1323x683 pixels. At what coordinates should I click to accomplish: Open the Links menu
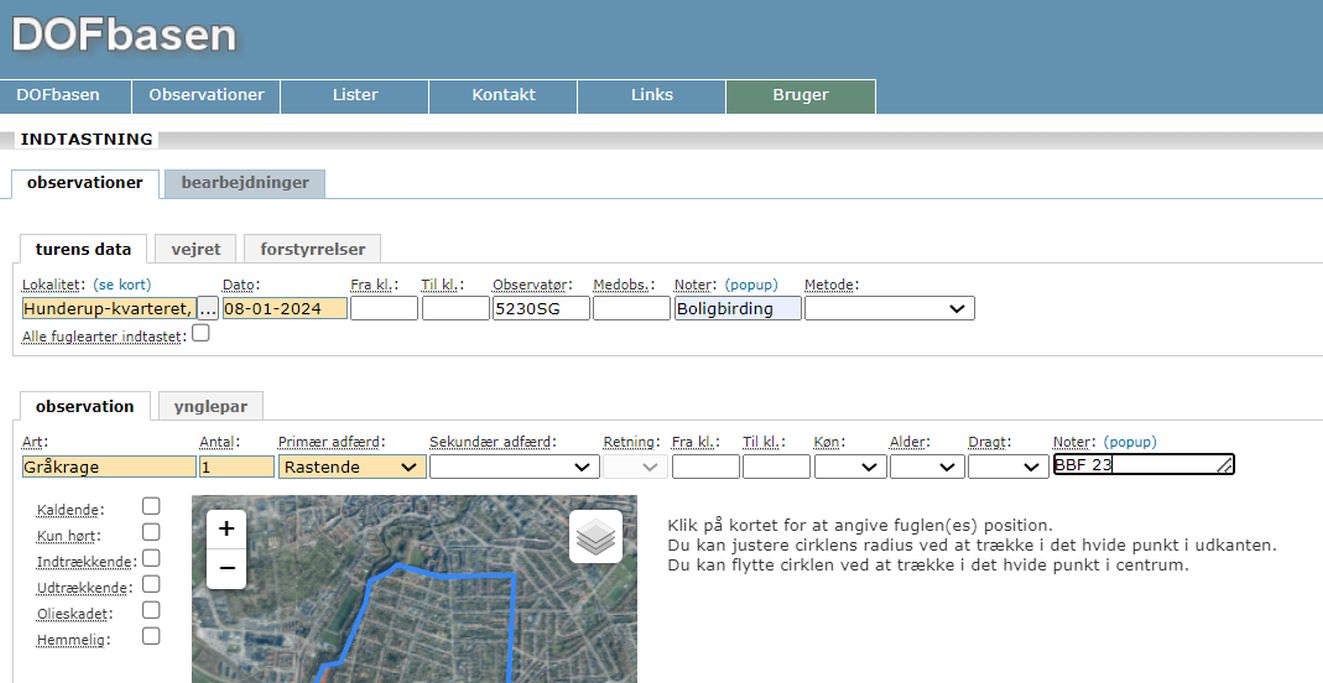coord(652,95)
